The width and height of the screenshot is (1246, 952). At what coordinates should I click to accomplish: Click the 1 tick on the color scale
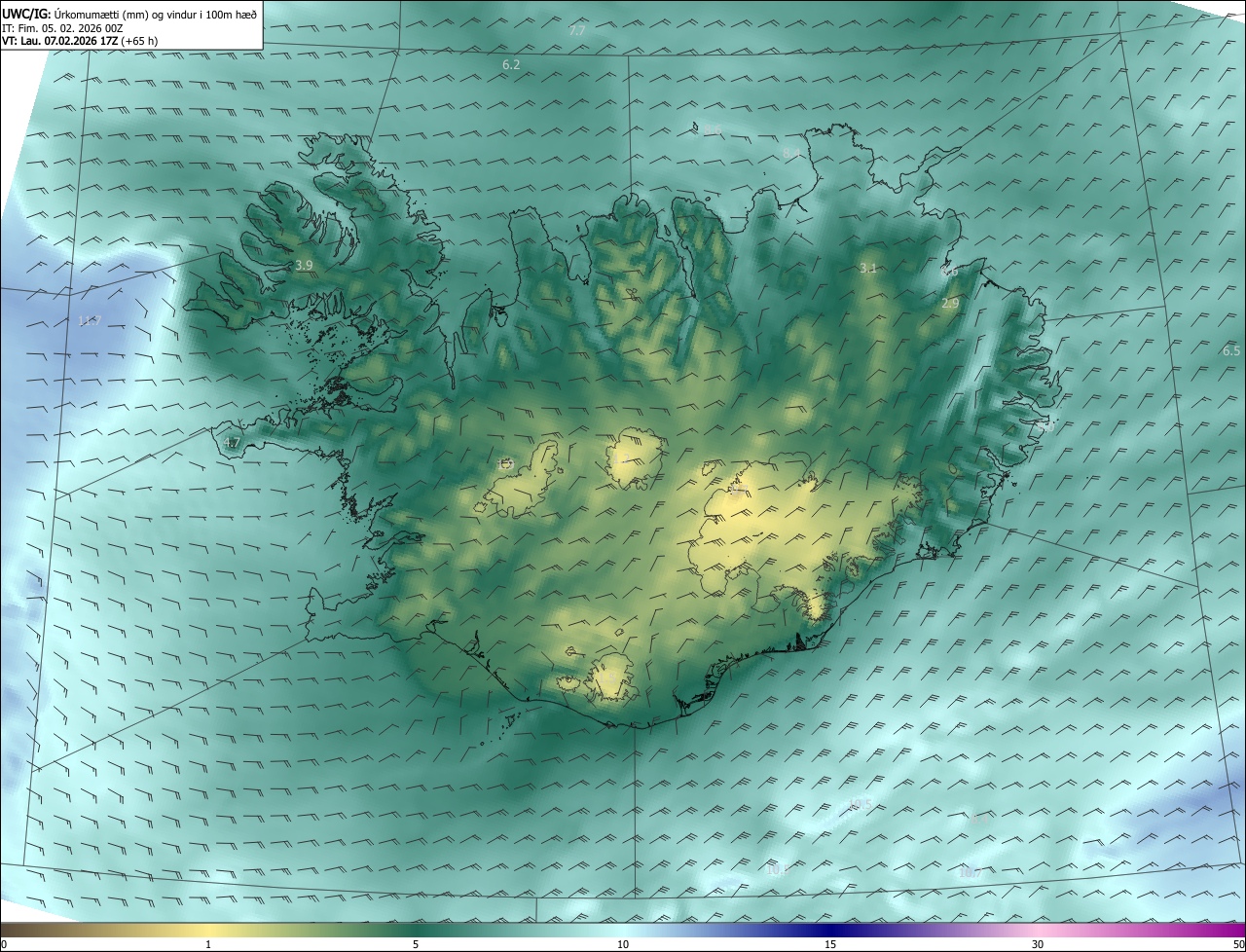[x=208, y=944]
